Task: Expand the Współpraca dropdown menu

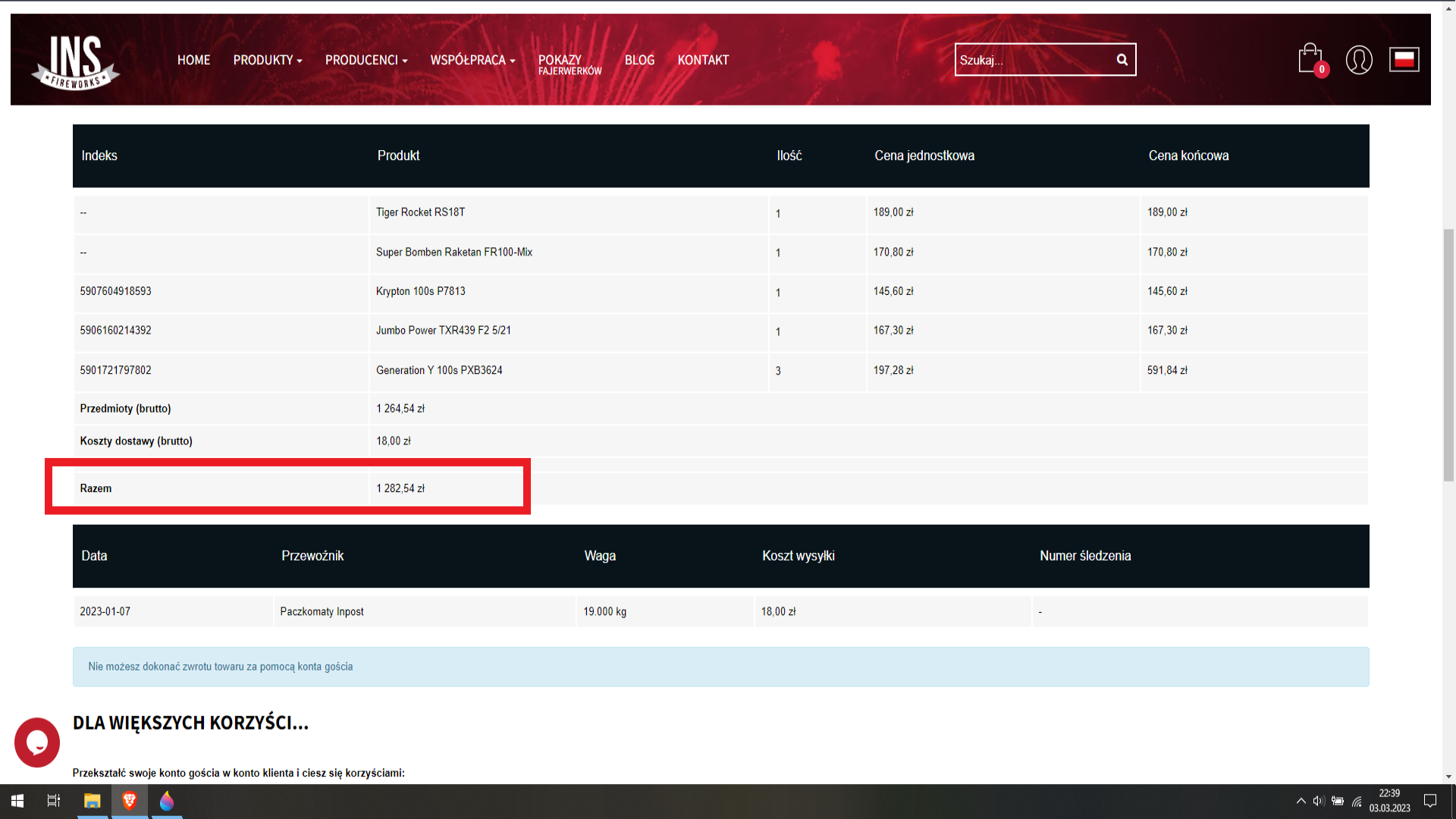Action: [472, 60]
